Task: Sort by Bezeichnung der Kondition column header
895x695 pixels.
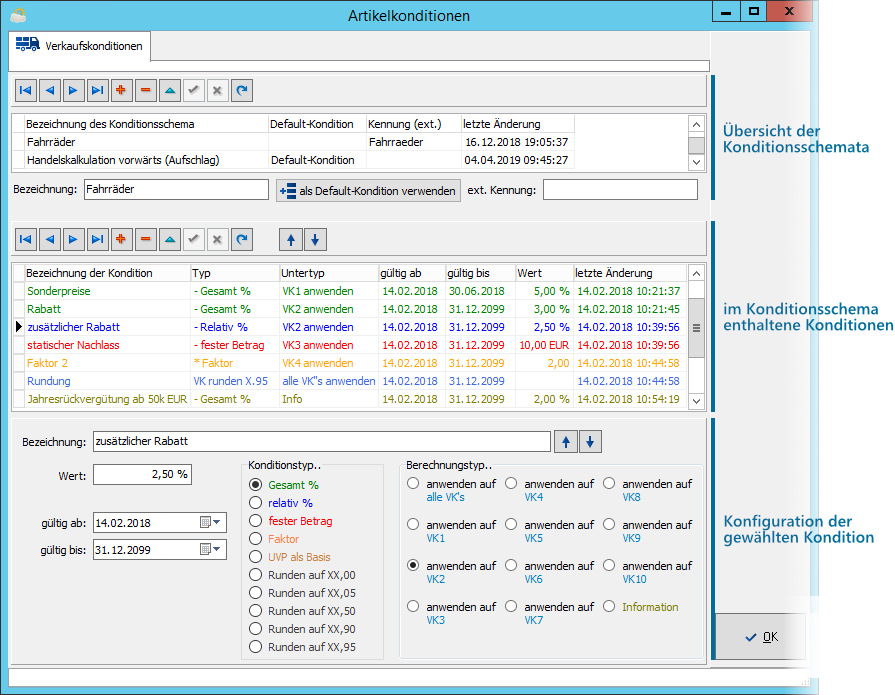Action: (107, 273)
